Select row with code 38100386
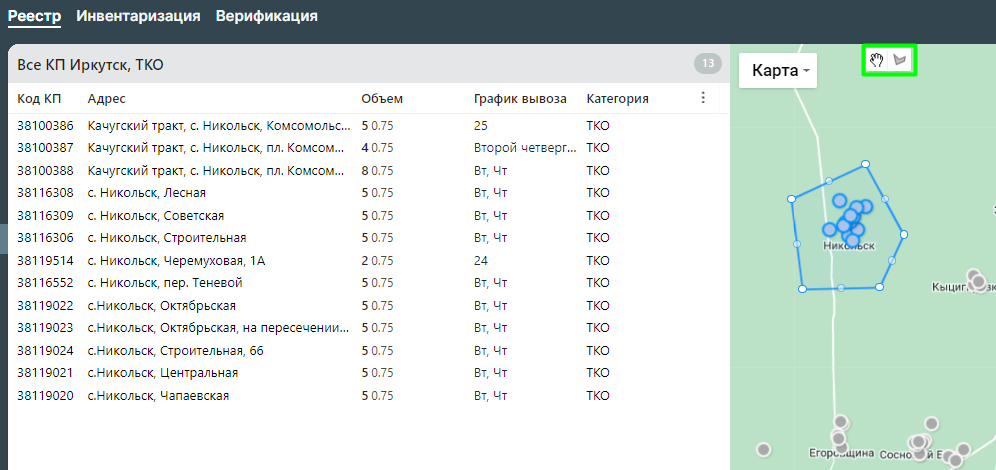The height and width of the screenshot is (470, 996). pos(46,126)
